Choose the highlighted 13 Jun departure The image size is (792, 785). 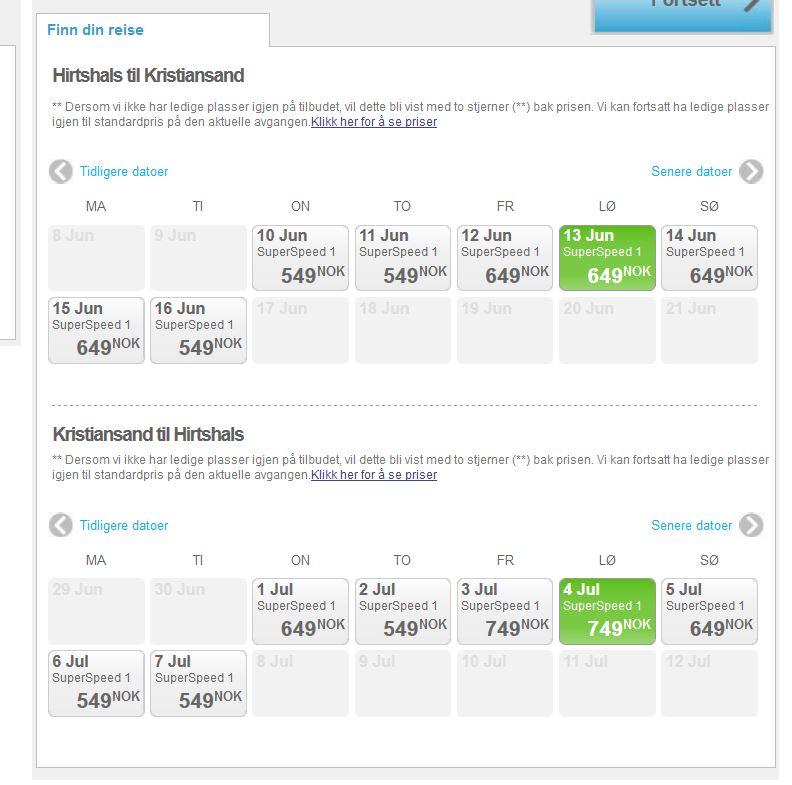607,258
